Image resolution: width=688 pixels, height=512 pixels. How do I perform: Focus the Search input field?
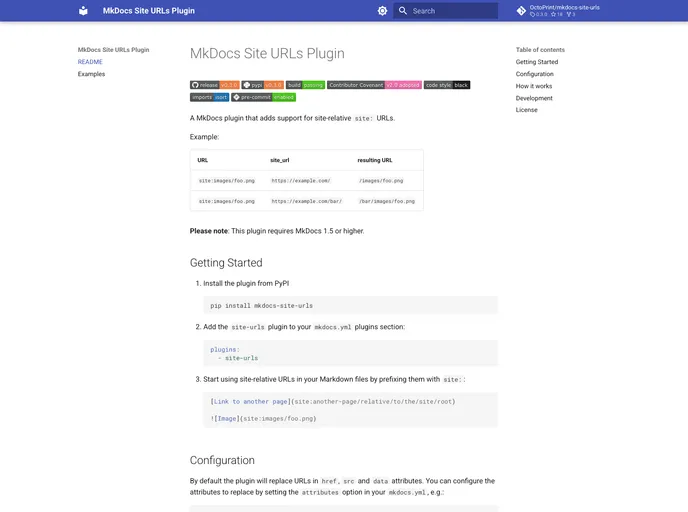pos(445,11)
